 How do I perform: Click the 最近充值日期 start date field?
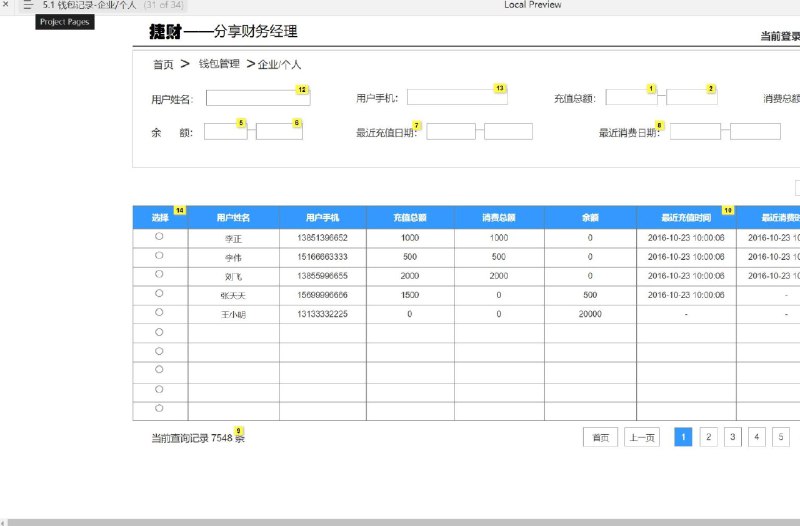point(451,132)
